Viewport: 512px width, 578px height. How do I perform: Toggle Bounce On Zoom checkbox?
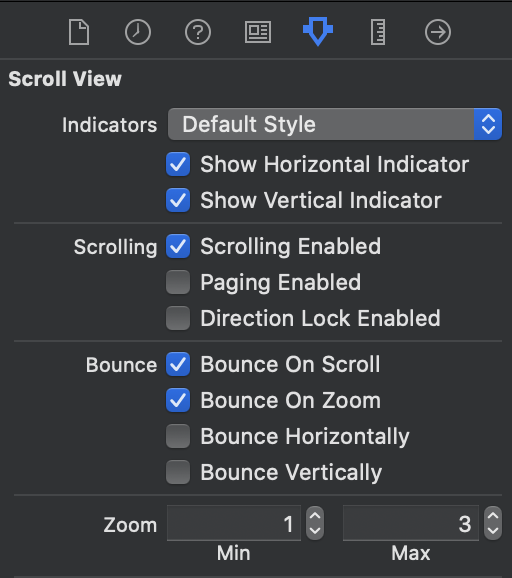(178, 400)
